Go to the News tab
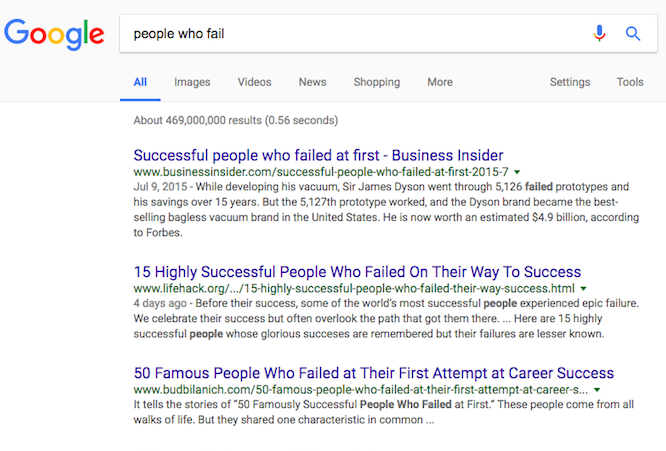Viewport: 666px width, 451px height. (312, 82)
